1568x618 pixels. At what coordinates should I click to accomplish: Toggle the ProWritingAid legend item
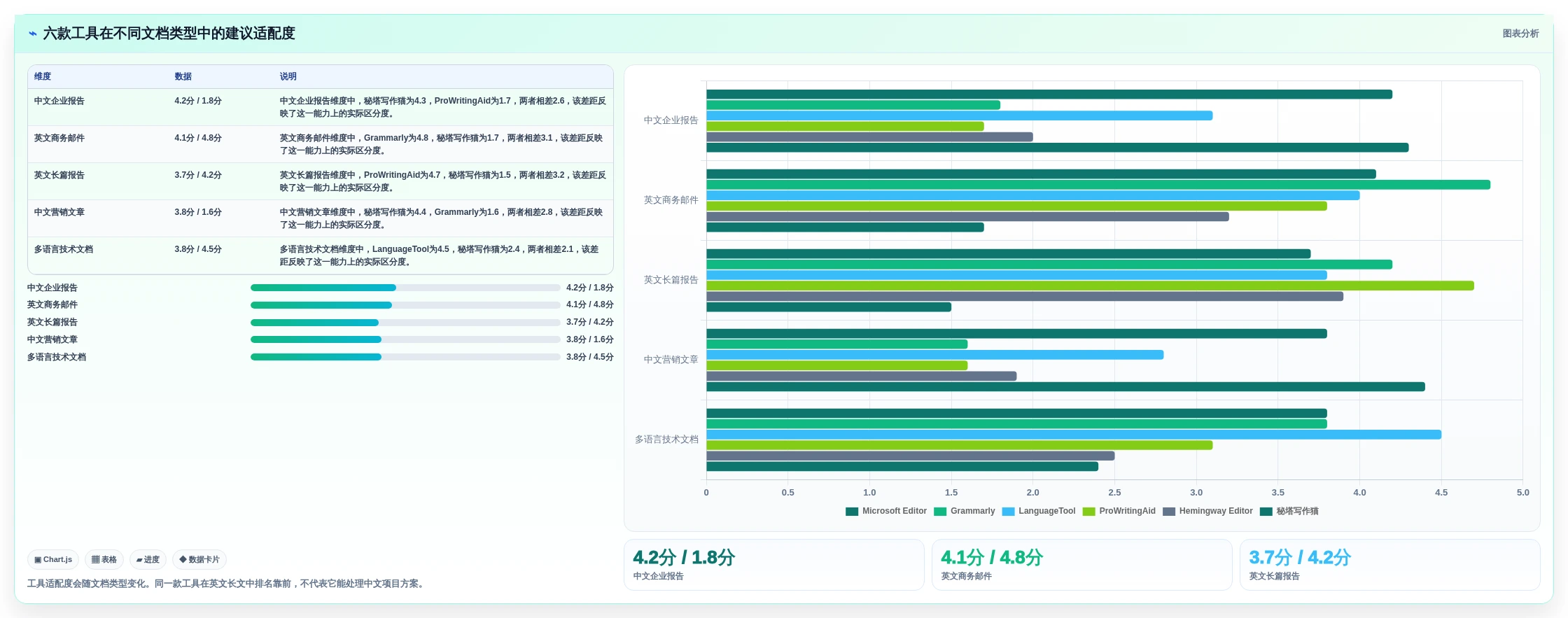click(x=1119, y=512)
